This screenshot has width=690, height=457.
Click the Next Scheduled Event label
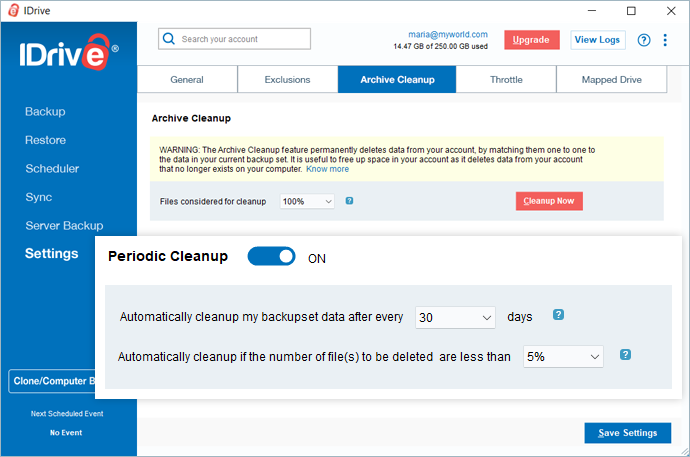pyautogui.click(x=67, y=413)
